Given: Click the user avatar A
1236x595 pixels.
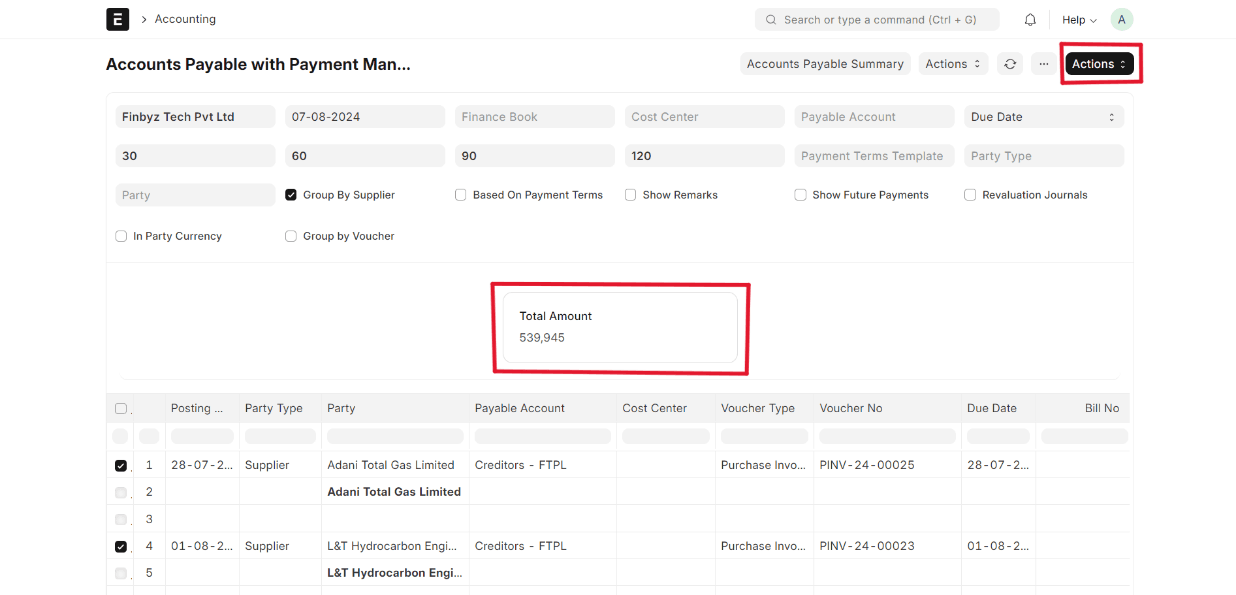Looking at the screenshot, I should [x=1122, y=20].
